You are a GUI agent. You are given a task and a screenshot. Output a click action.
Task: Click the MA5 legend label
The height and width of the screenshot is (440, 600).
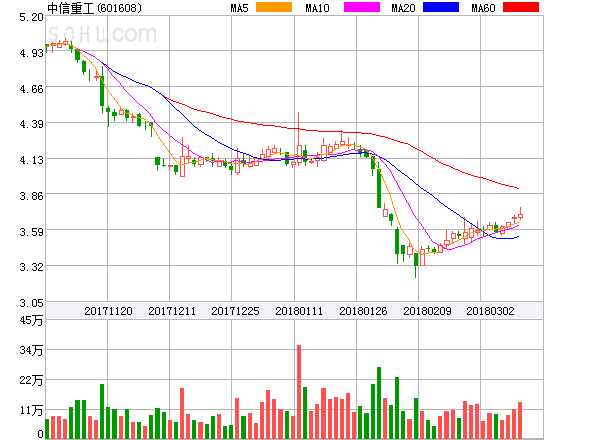pos(239,8)
